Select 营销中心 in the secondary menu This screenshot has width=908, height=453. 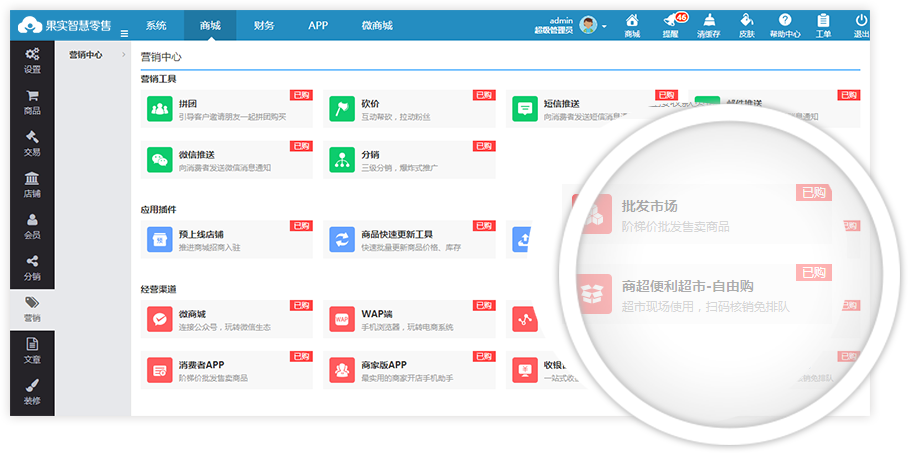coord(86,55)
